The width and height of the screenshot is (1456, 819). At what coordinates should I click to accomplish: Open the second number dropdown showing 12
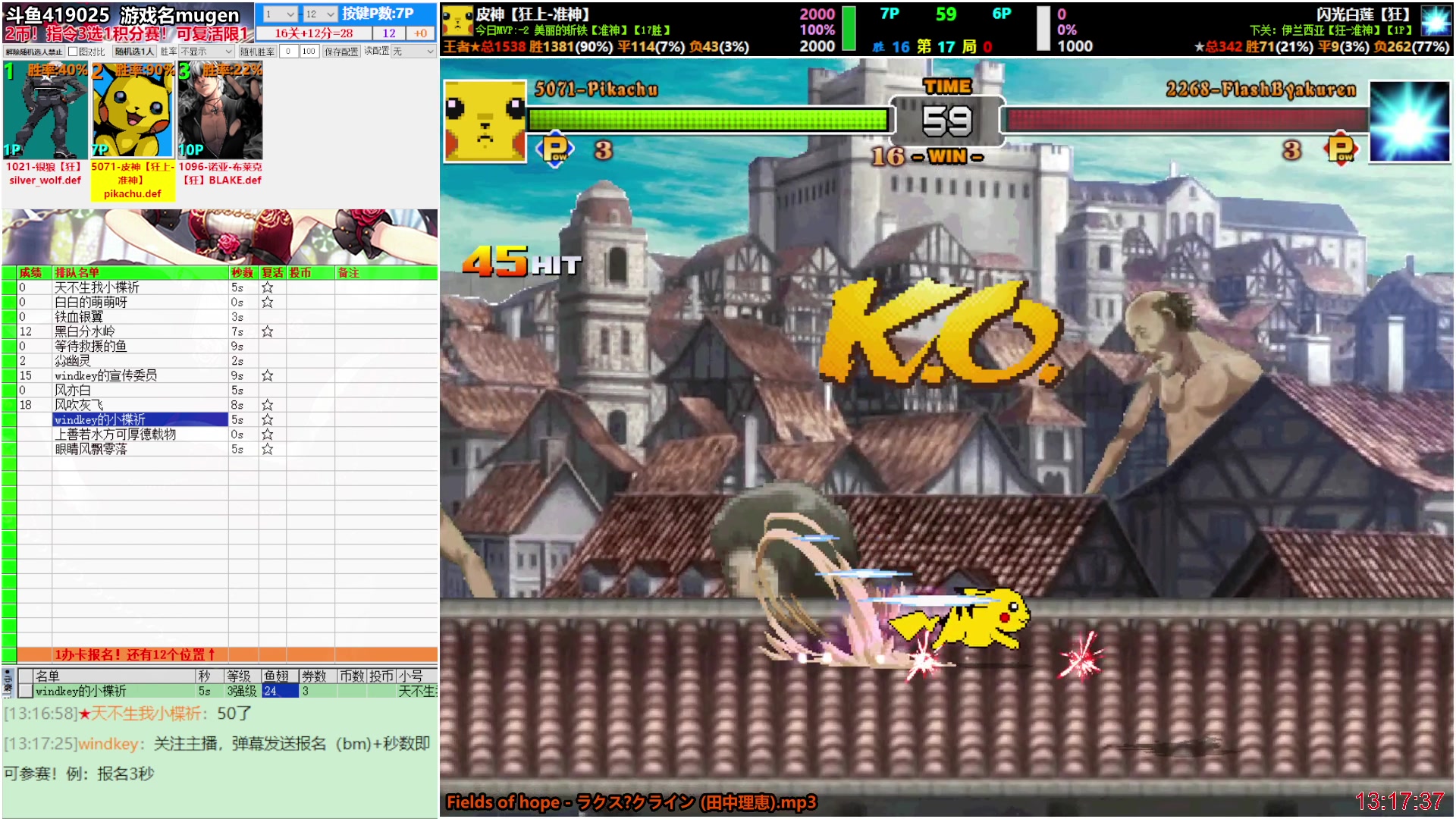[x=320, y=14]
